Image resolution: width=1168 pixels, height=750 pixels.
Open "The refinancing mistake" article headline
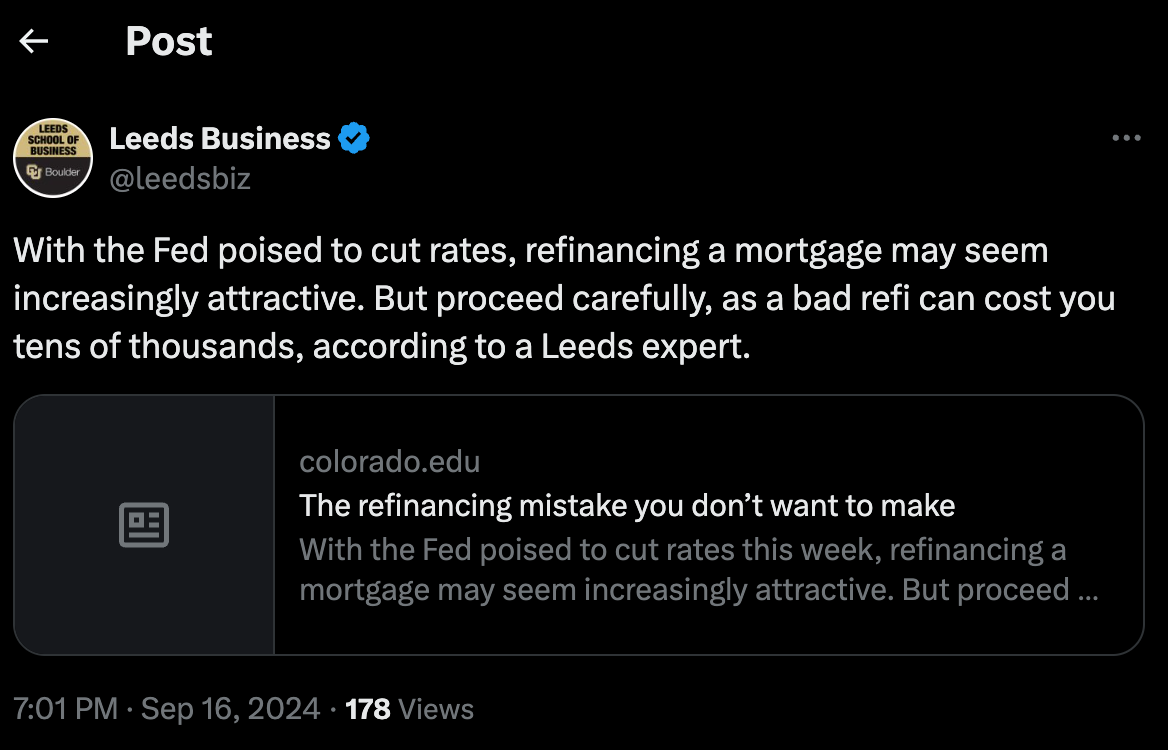[x=627, y=506]
